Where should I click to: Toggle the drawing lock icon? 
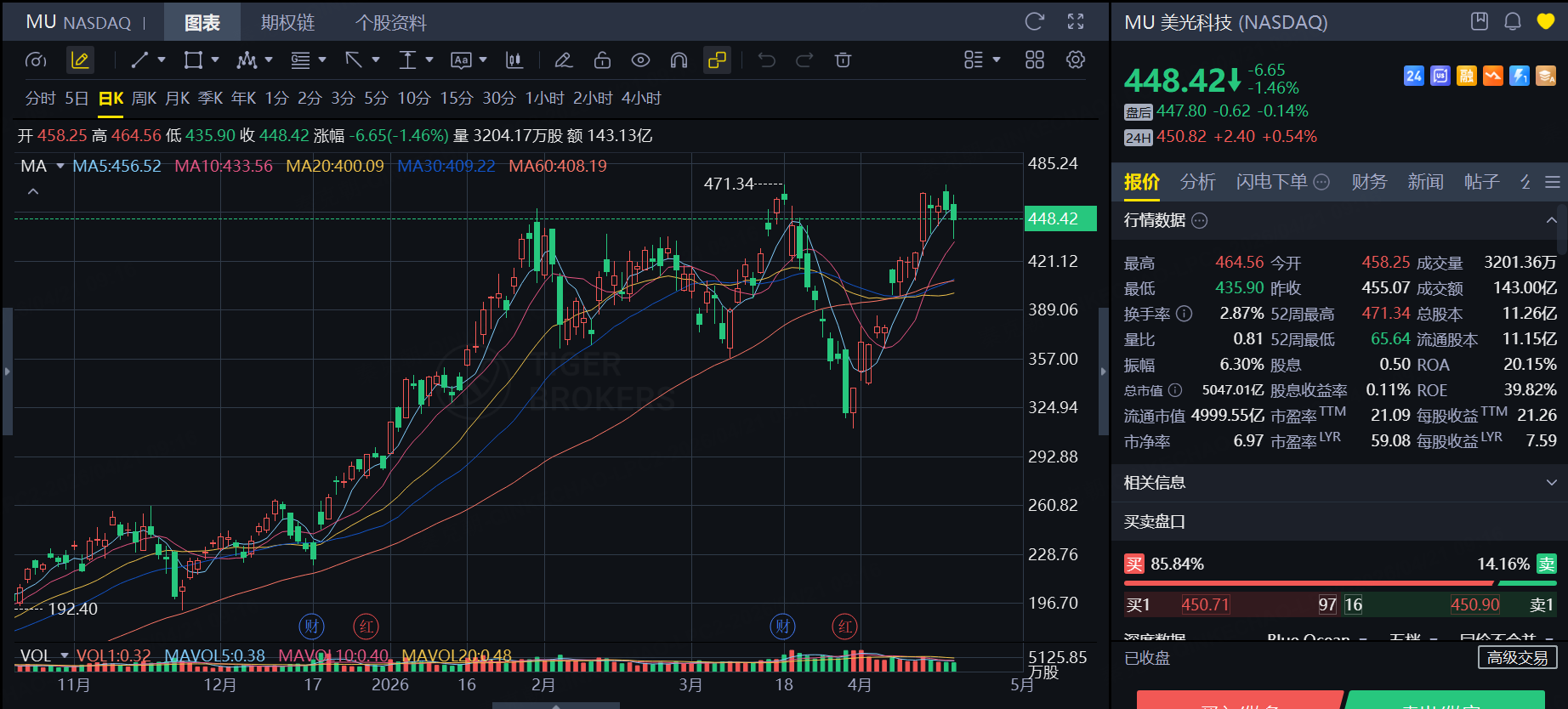[x=602, y=60]
